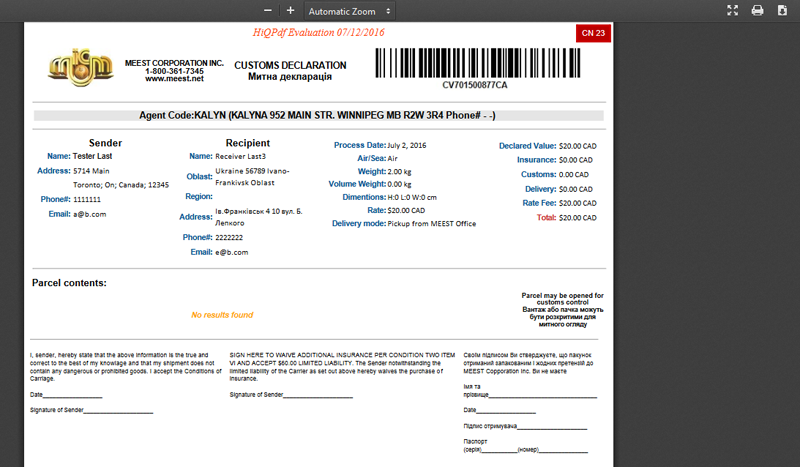Click the No results found message
The height and width of the screenshot is (467, 800).
tap(222, 315)
